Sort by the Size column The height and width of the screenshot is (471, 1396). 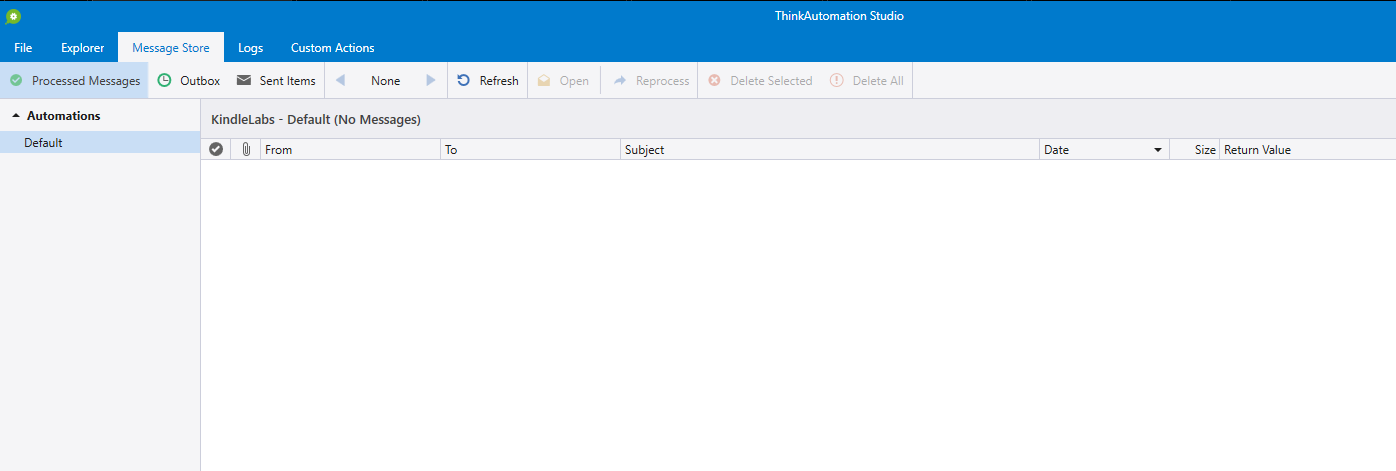tap(1195, 150)
